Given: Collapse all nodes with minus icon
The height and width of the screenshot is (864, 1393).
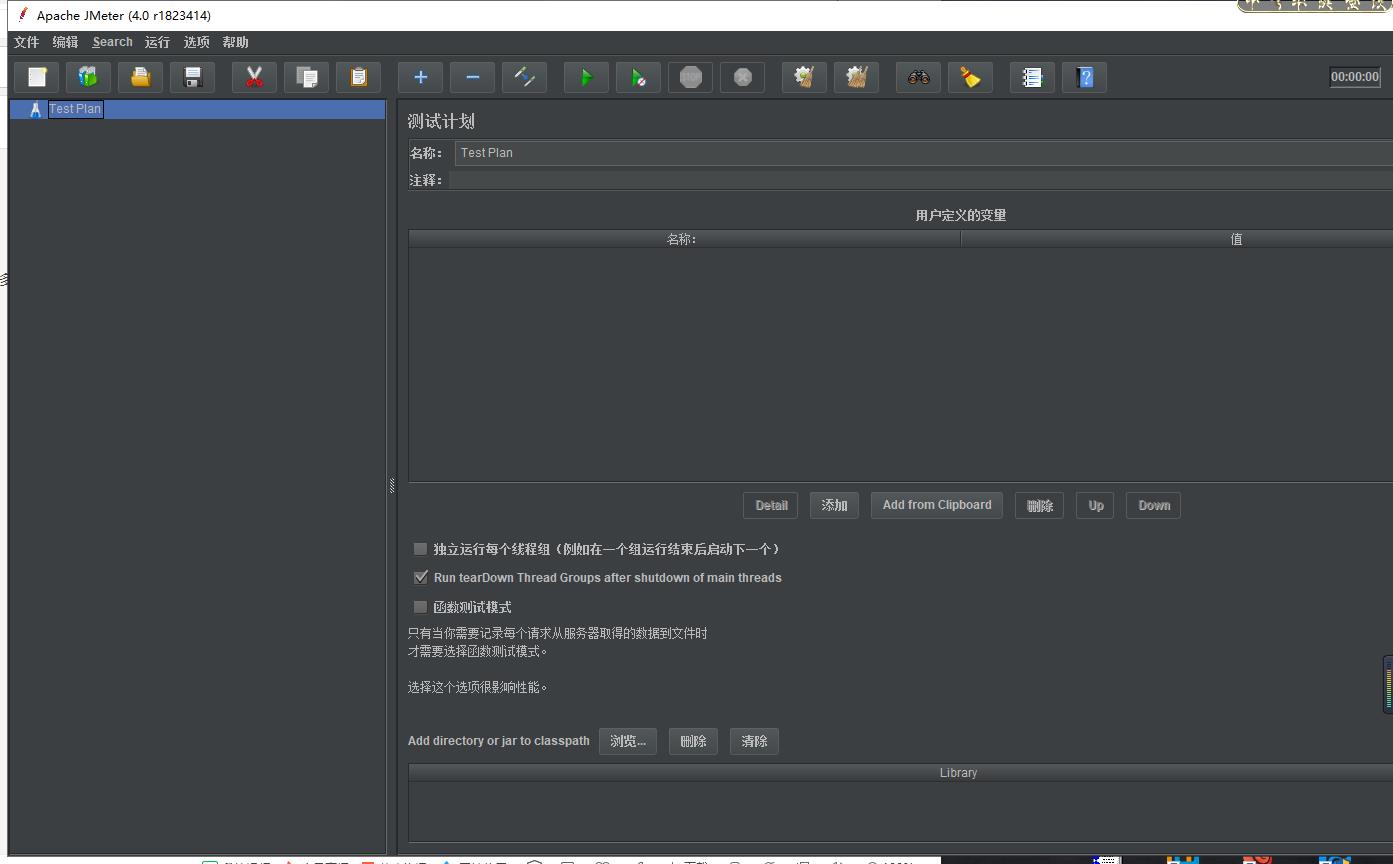Looking at the screenshot, I should coord(472,77).
